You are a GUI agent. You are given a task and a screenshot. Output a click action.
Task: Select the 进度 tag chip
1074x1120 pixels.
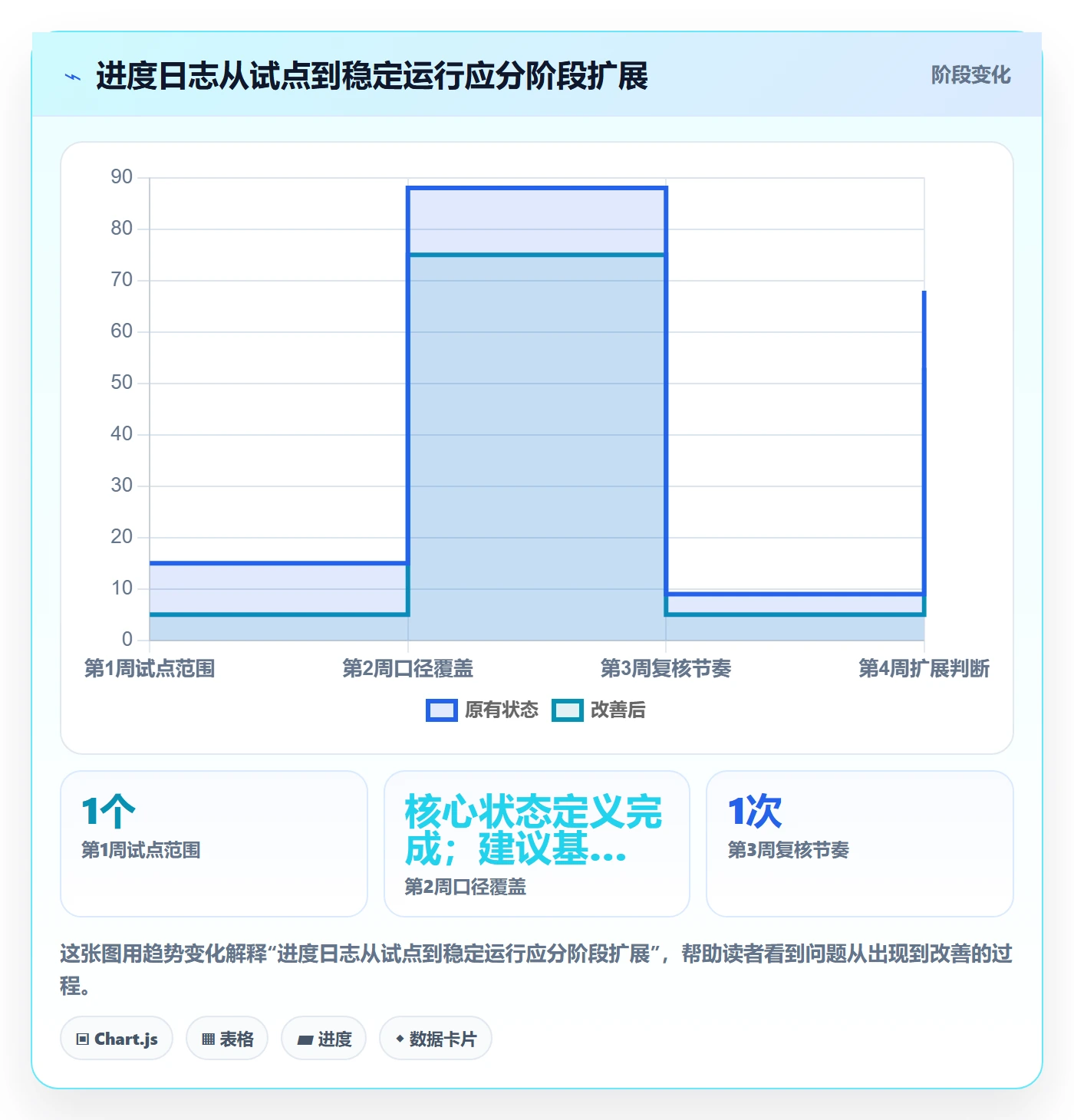pos(324,1039)
